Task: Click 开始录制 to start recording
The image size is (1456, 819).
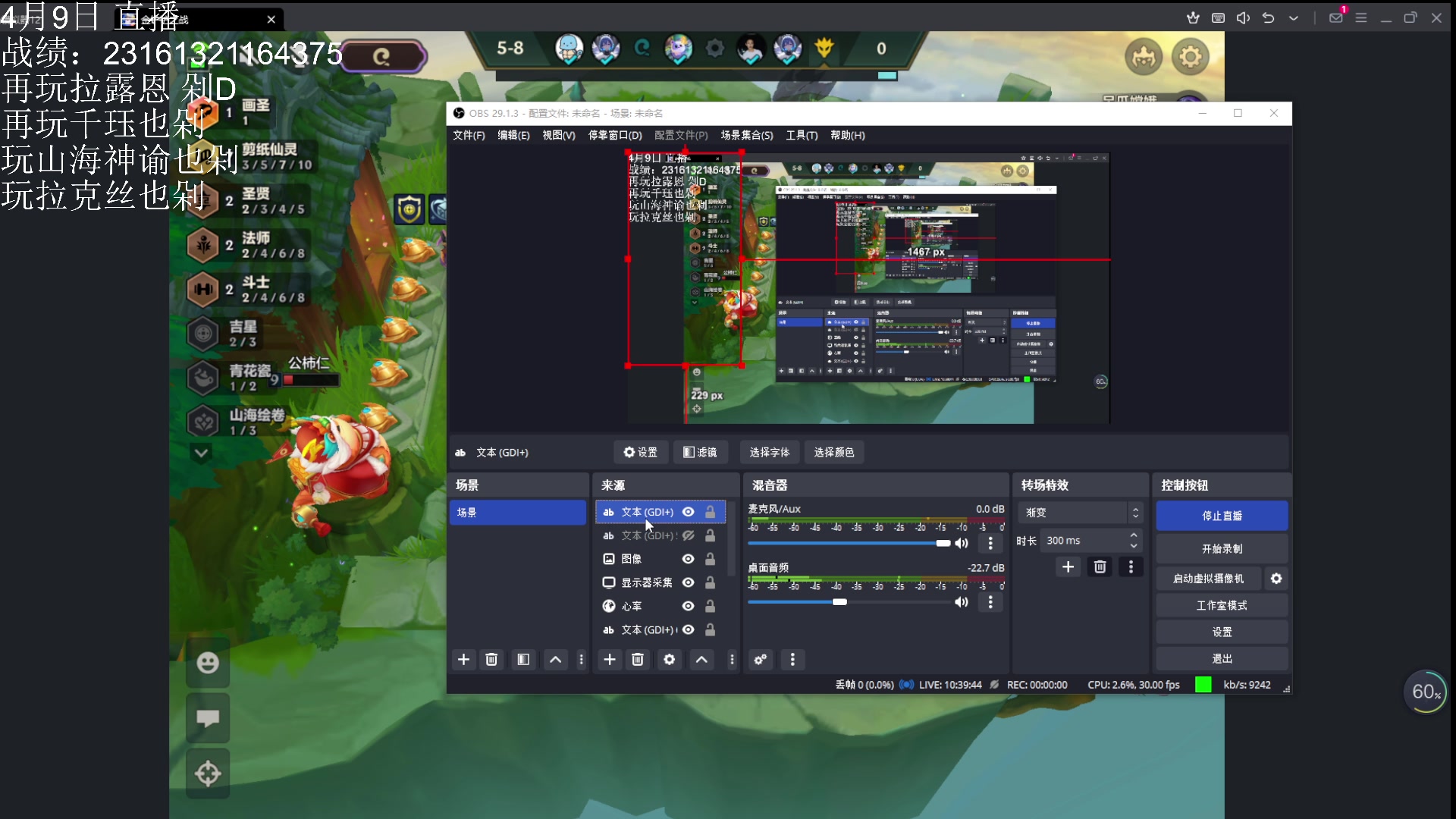Action: pos(1222,548)
